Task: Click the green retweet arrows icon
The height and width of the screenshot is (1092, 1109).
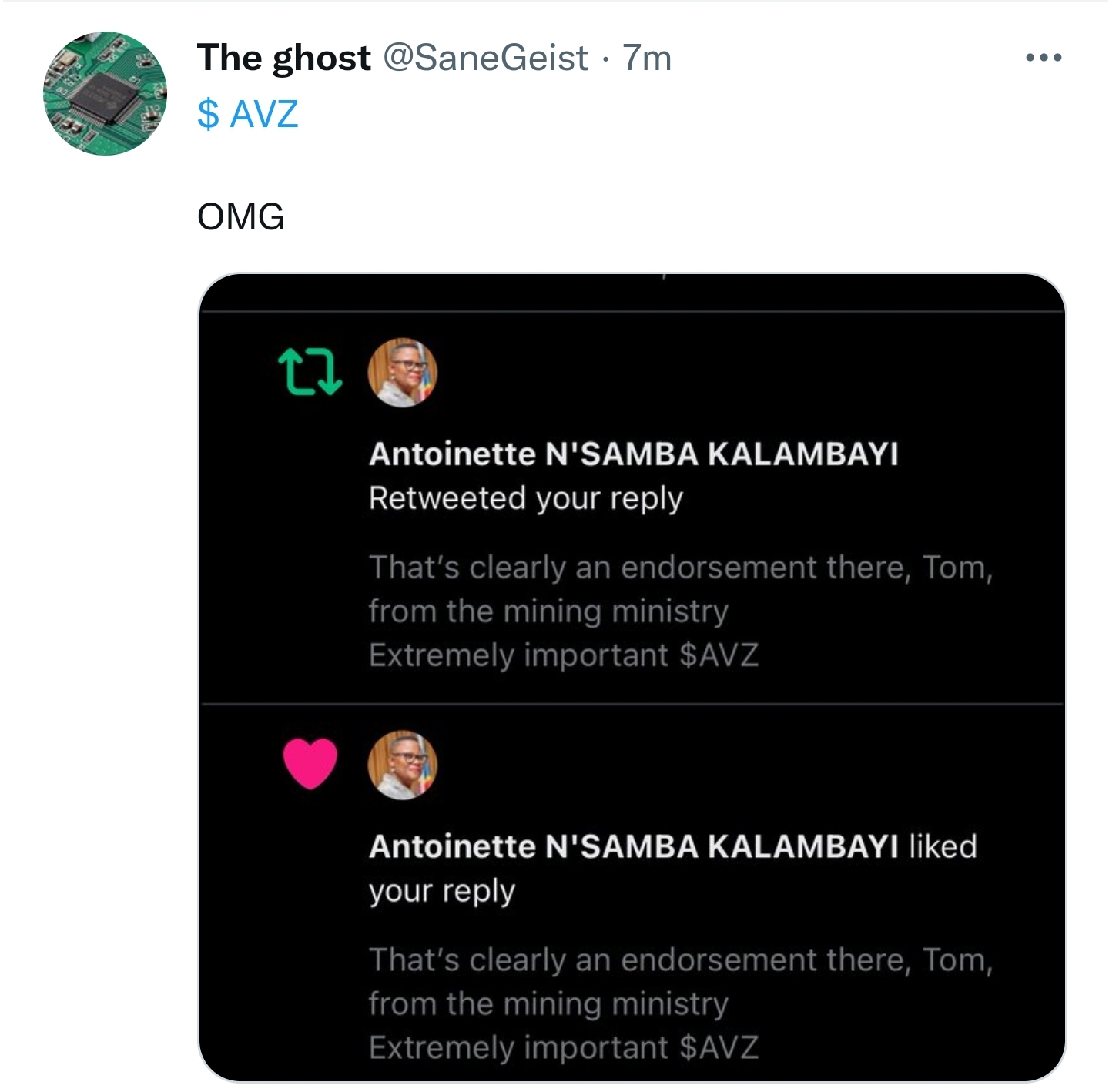Action: tap(310, 372)
